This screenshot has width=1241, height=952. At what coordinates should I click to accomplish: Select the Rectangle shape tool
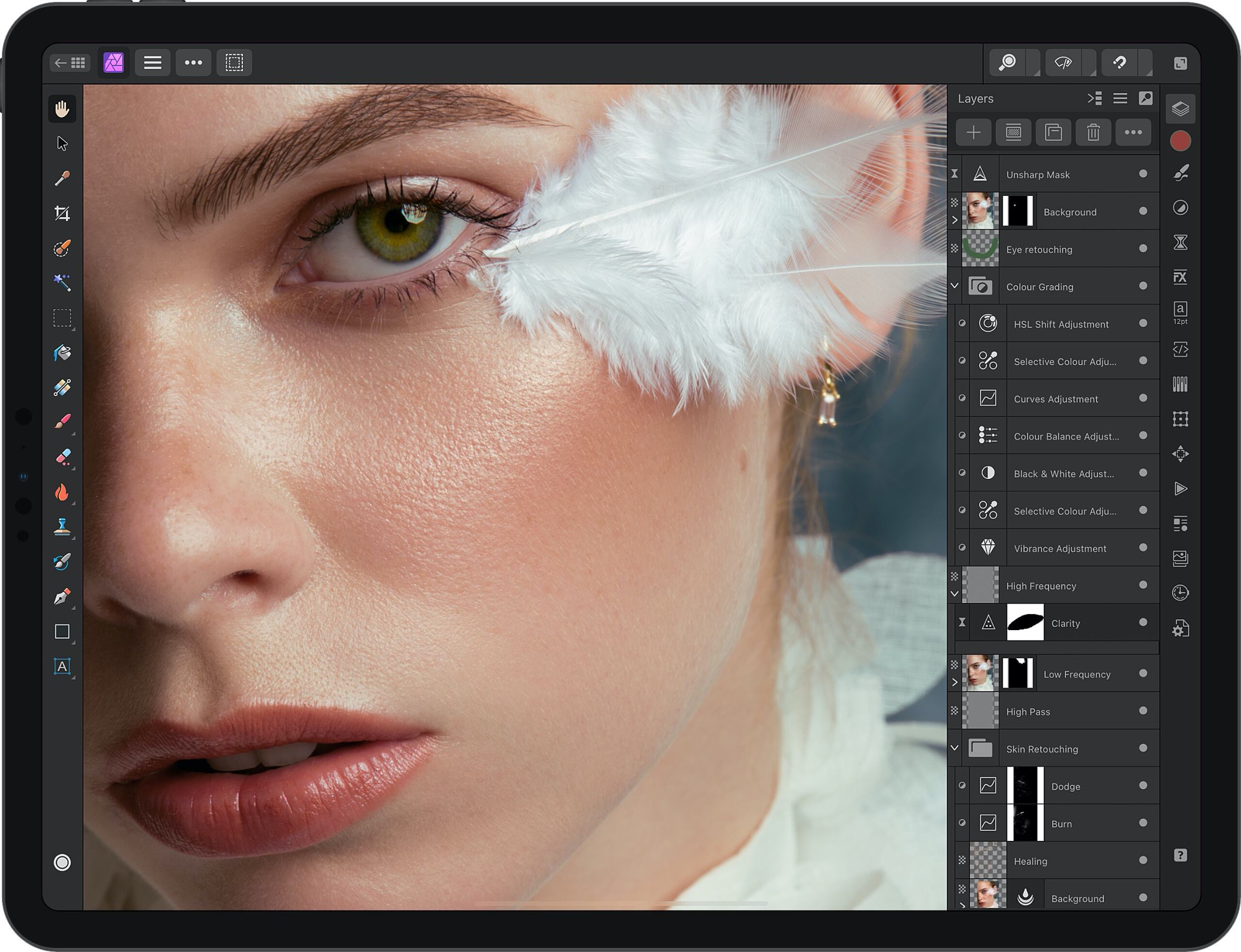62,631
